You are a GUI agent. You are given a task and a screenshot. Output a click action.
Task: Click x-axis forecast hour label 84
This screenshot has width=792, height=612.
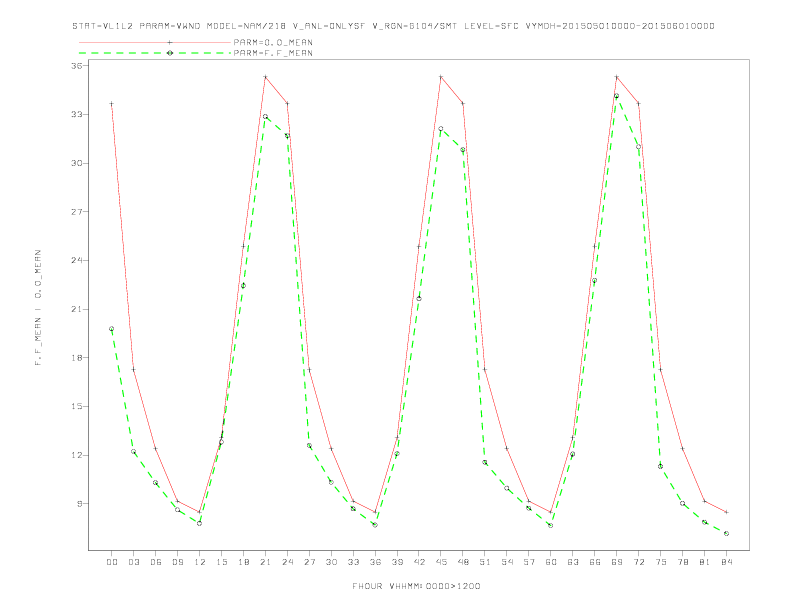[726, 562]
